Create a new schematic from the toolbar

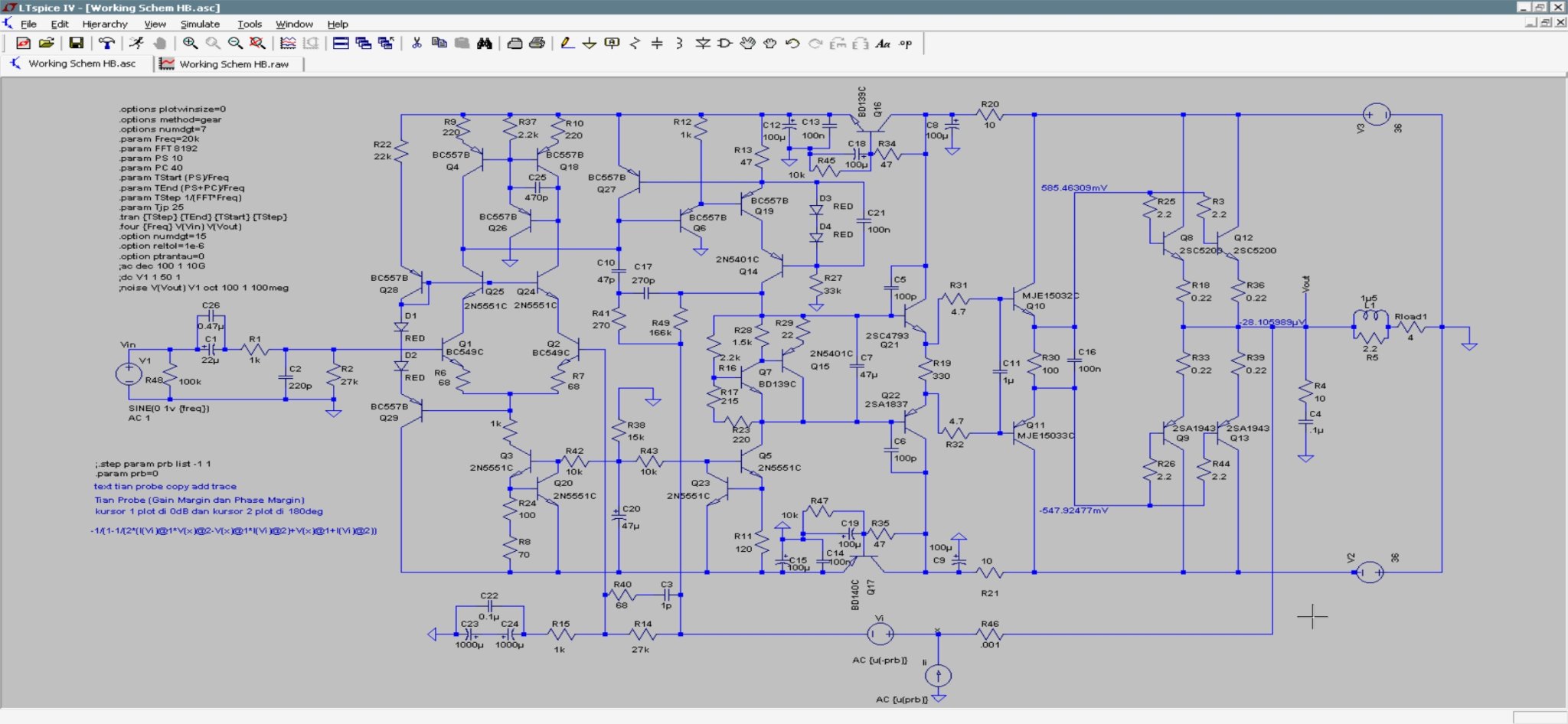point(24,44)
